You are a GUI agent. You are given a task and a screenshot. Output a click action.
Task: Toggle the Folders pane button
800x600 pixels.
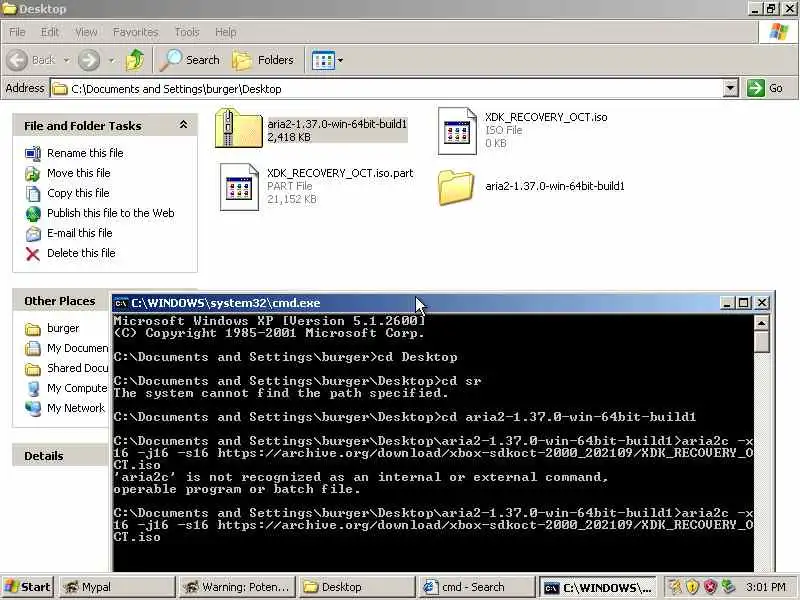pyautogui.click(x=263, y=60)
